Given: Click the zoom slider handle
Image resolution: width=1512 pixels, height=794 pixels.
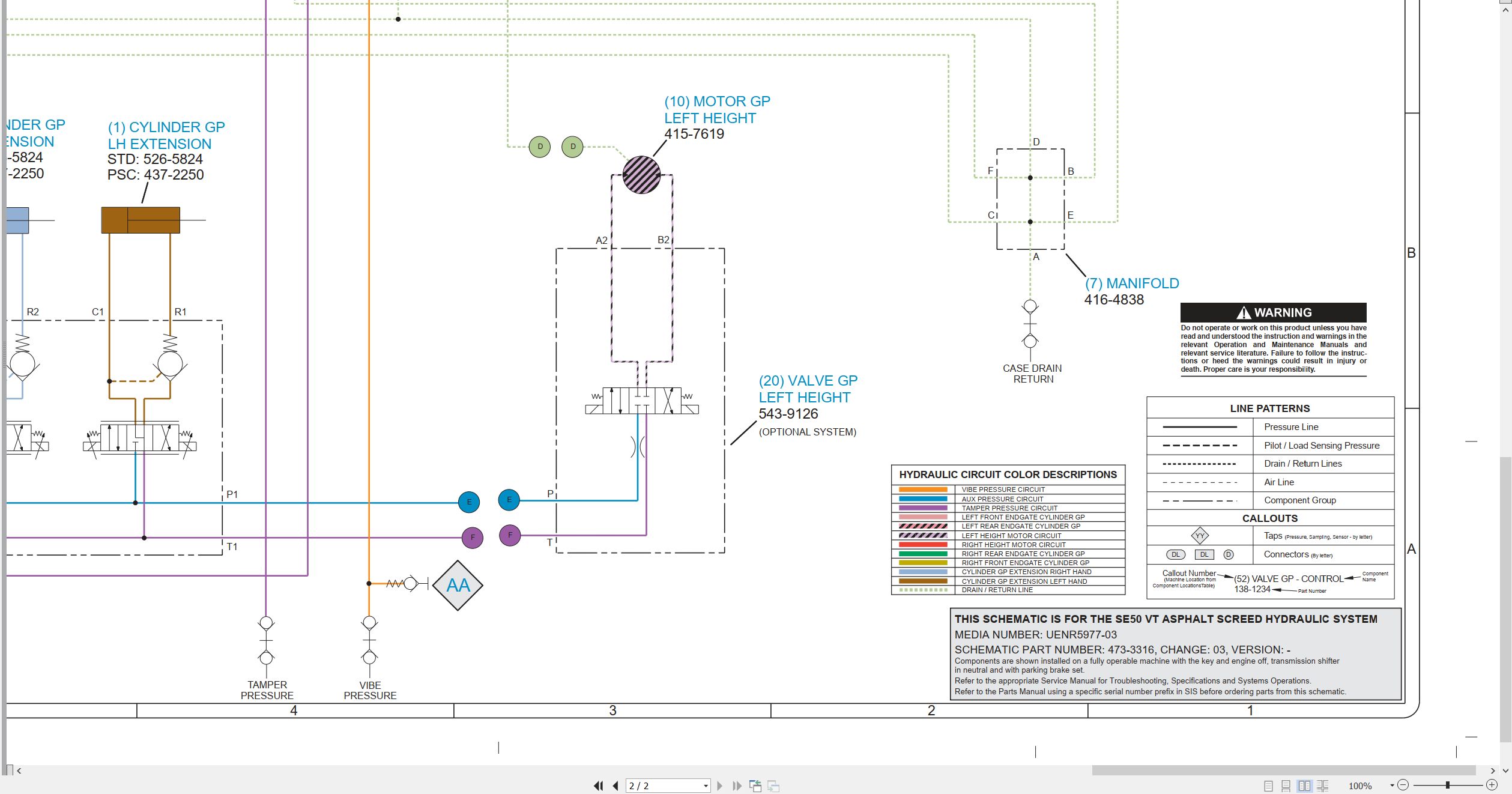Looking at the screenshot, I should (1448, 785).
